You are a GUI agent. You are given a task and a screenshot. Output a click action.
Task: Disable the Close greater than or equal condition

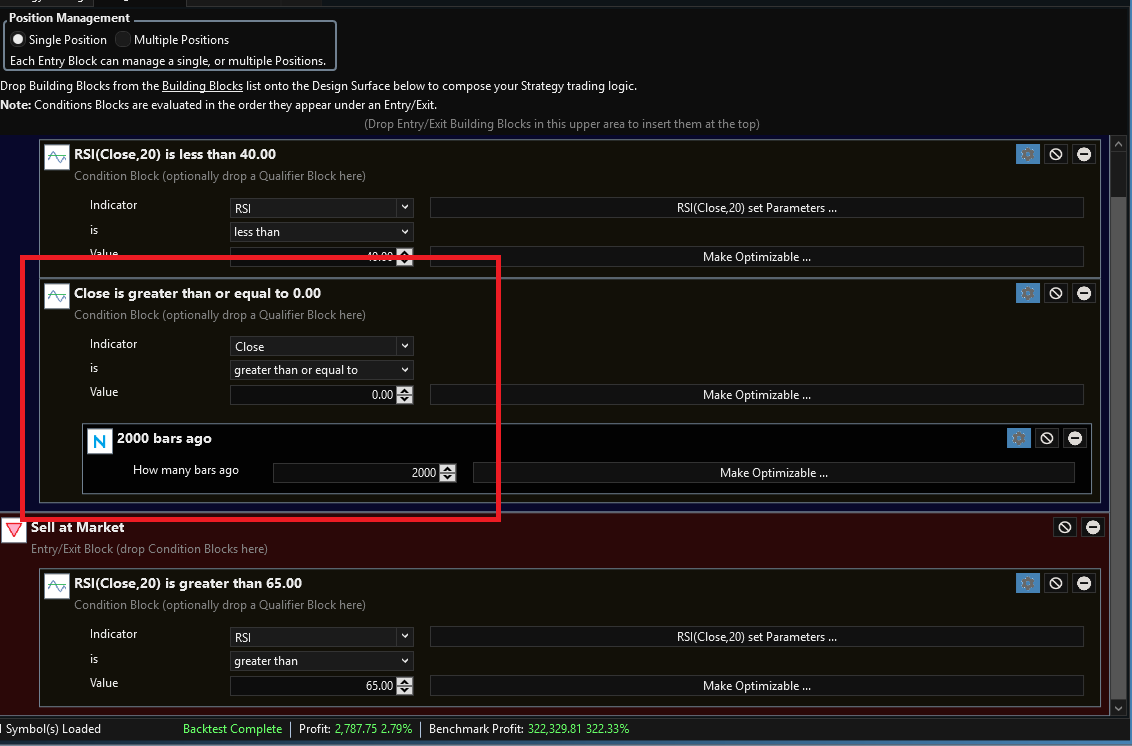click(1056, 293)
